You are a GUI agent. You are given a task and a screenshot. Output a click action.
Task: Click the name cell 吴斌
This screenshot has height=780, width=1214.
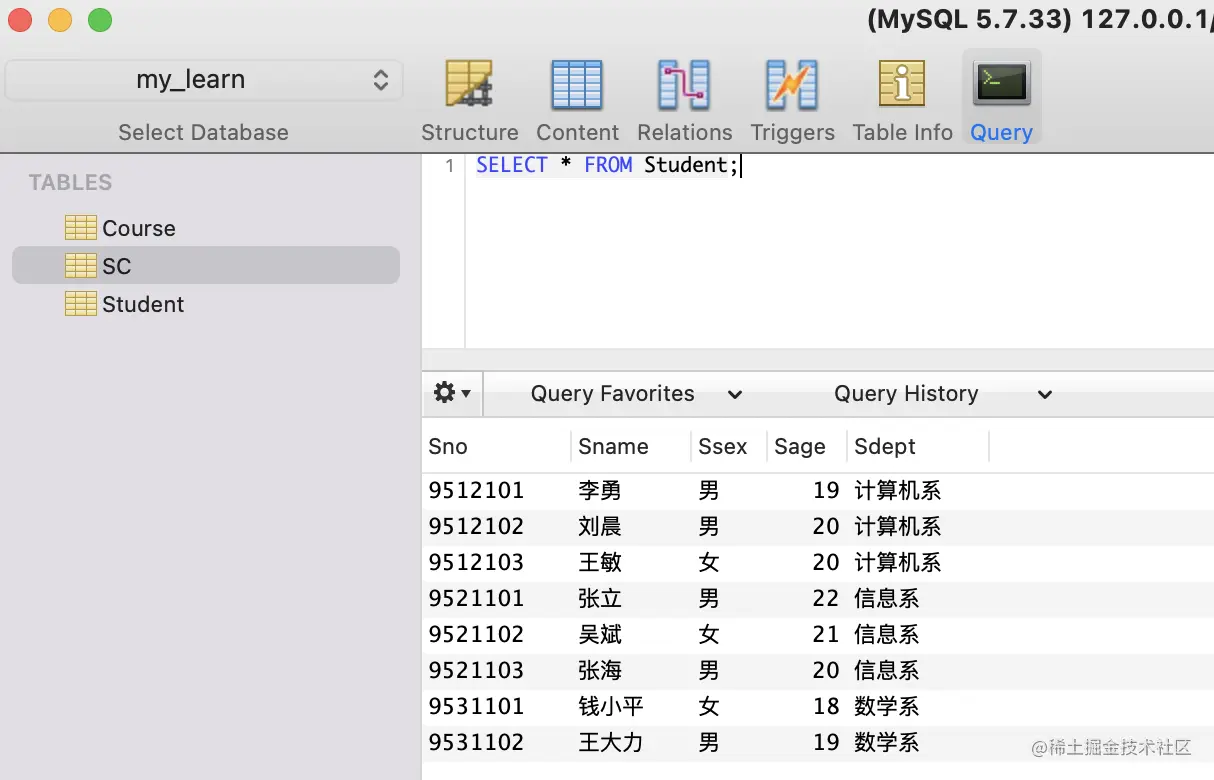coord(600,635)
